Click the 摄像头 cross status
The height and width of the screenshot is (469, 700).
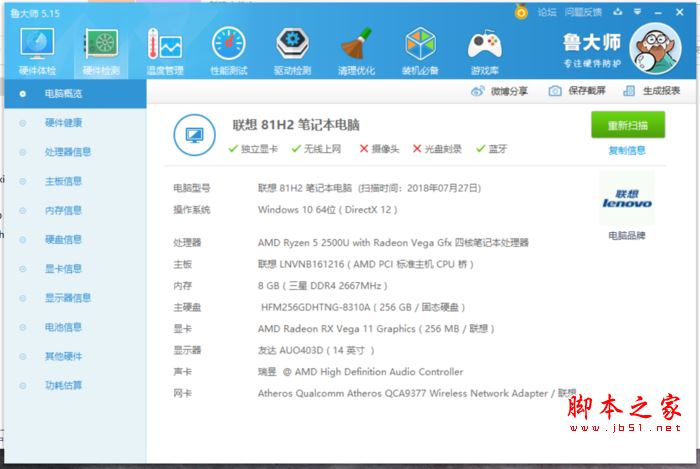pos(379,149)
